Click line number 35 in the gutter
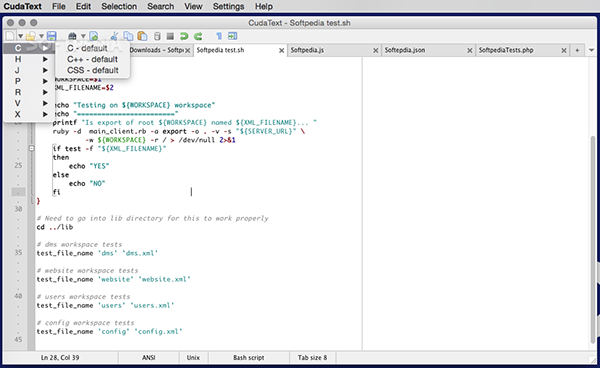Image resolution: width=600 pixels, height=368 pixels. tap(18, 253)
